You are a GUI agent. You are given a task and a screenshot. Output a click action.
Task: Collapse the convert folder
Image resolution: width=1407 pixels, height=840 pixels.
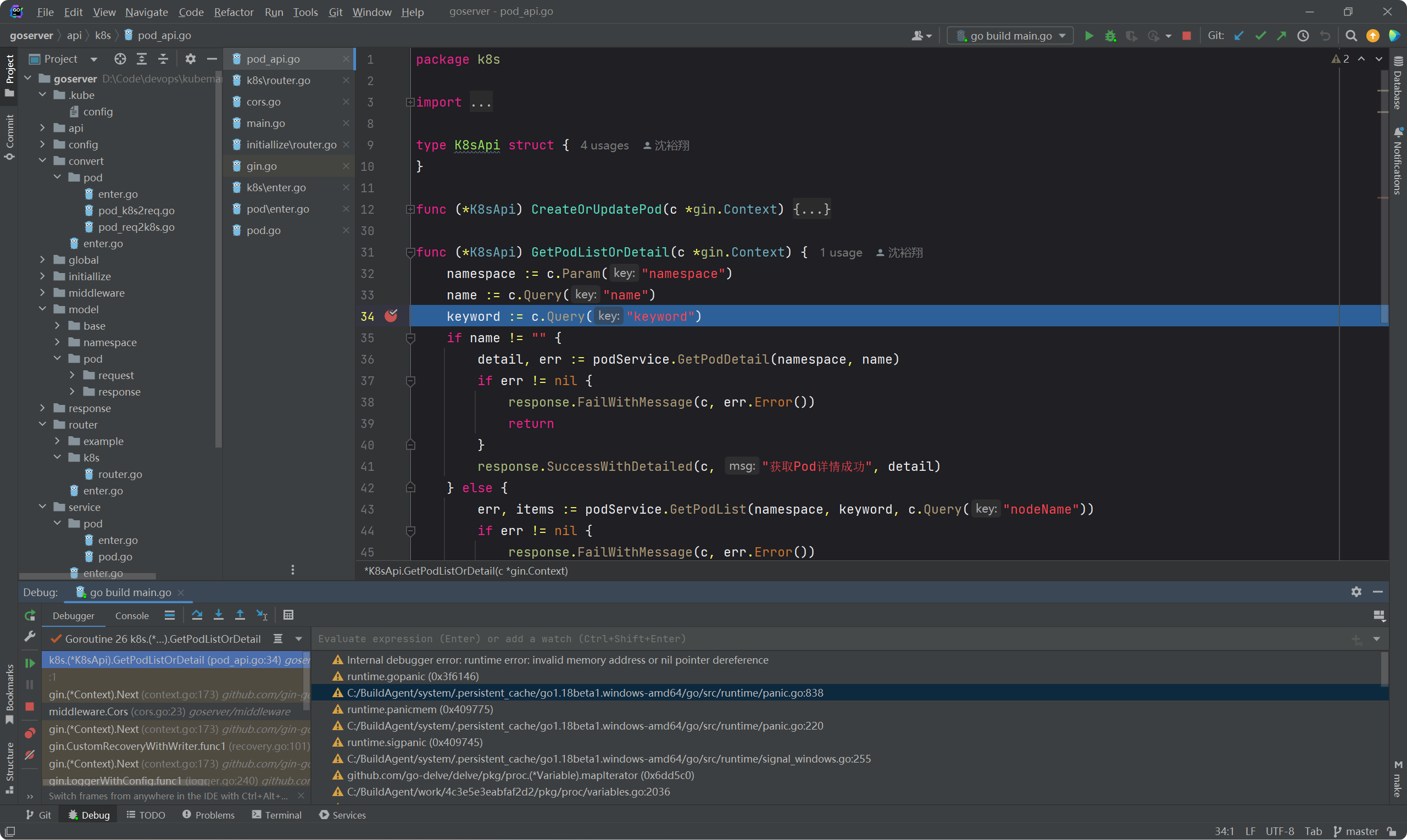point(42,161)
